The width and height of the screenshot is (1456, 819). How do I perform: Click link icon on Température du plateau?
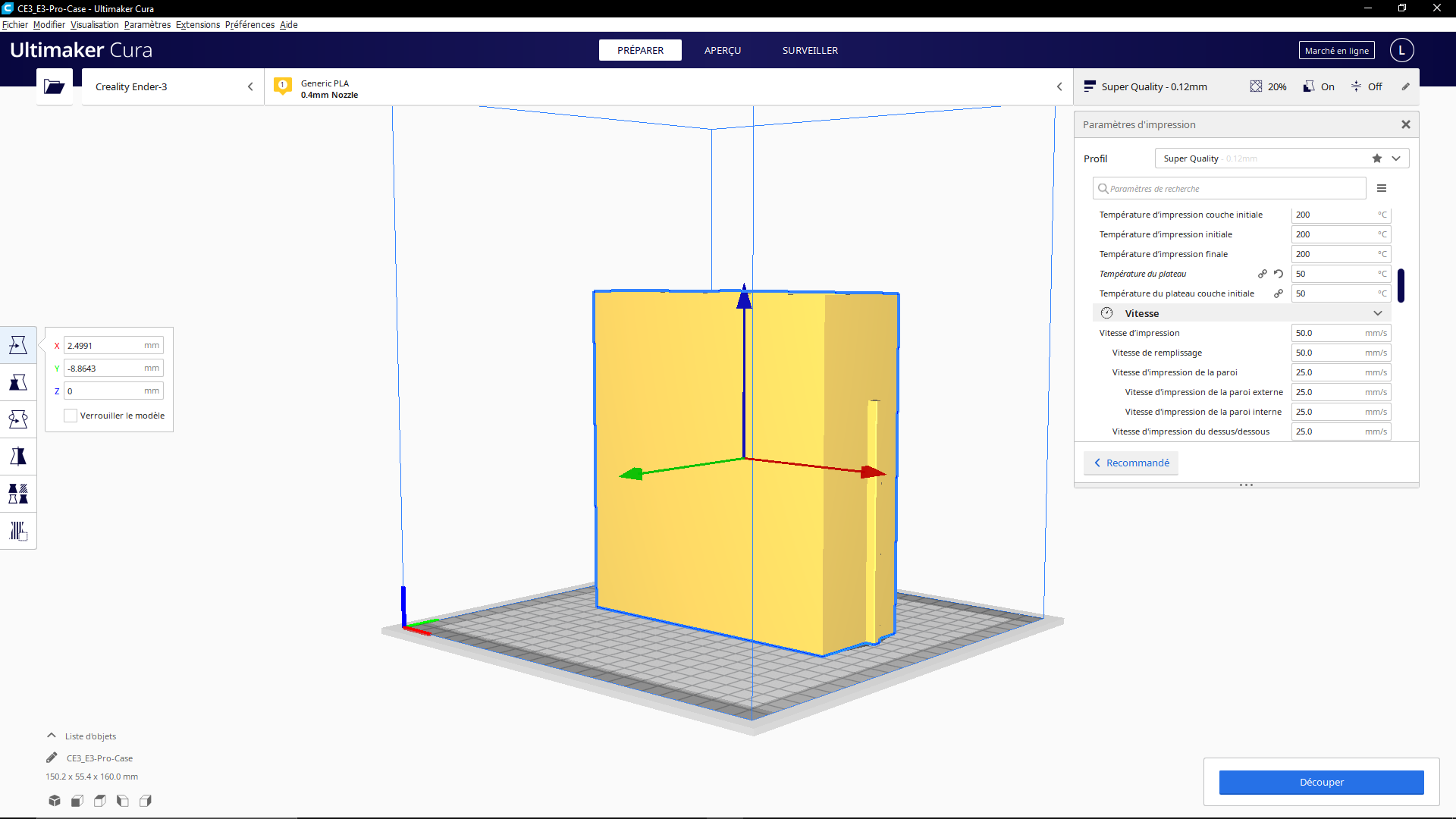click(x=1263, y=274)
